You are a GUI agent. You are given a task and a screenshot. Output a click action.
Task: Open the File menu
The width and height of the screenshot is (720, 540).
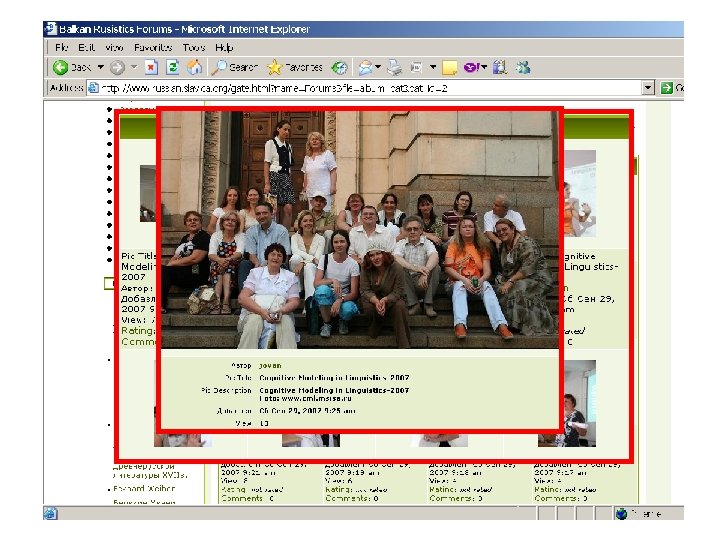click(x=61, y=47)
